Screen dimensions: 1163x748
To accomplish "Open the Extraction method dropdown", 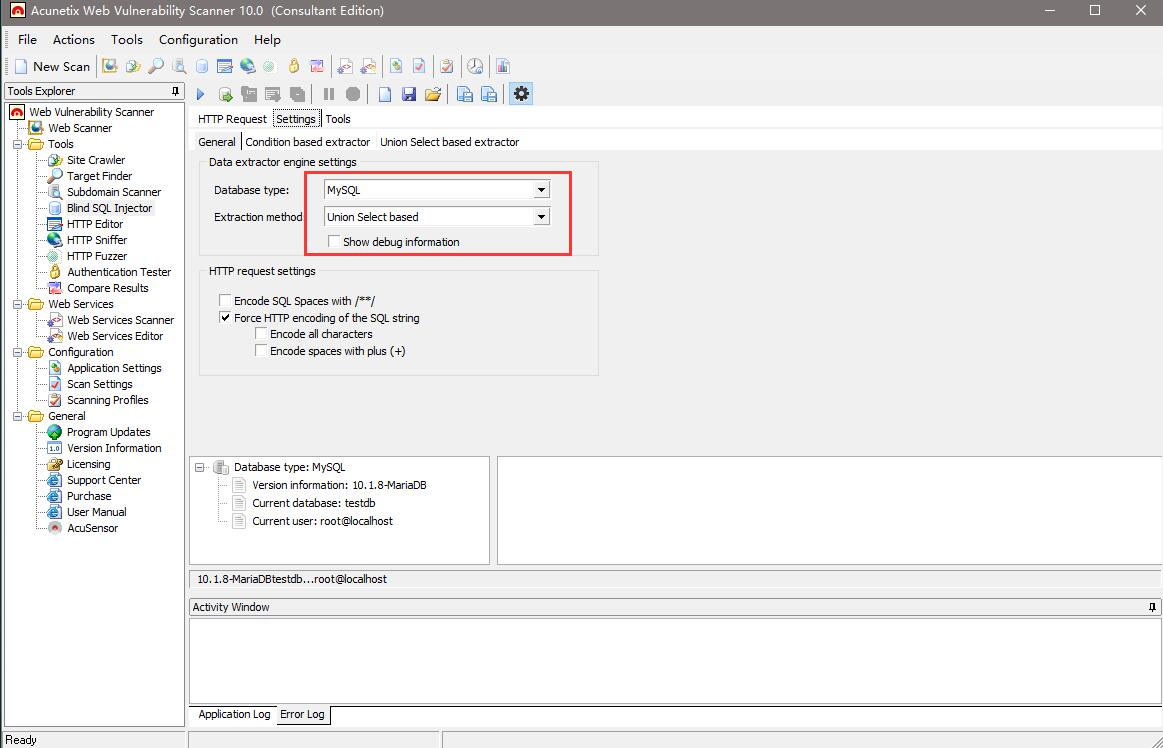I will pyautogui.click(x=541, y=217).
